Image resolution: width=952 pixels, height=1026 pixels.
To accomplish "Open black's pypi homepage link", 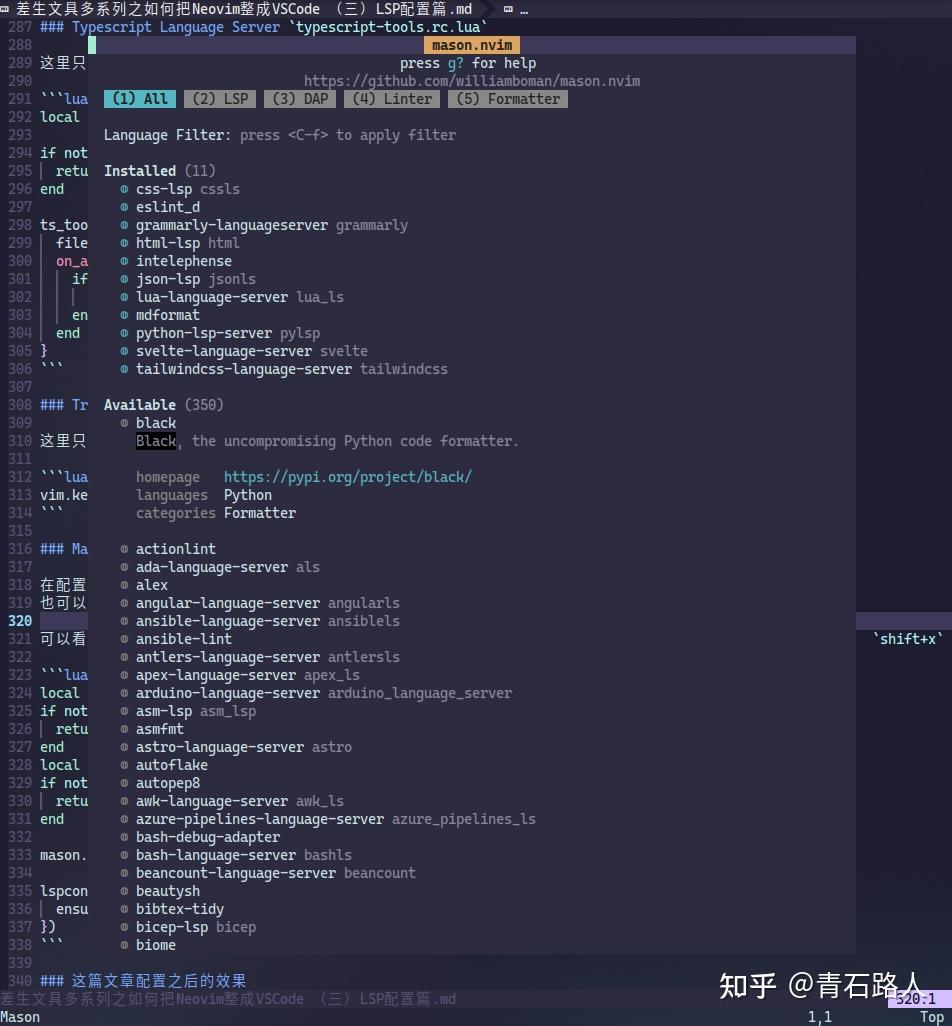I will click(x=348, y=477).
